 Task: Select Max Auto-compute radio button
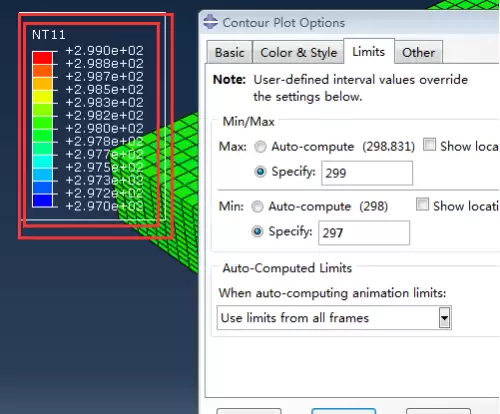260,147
